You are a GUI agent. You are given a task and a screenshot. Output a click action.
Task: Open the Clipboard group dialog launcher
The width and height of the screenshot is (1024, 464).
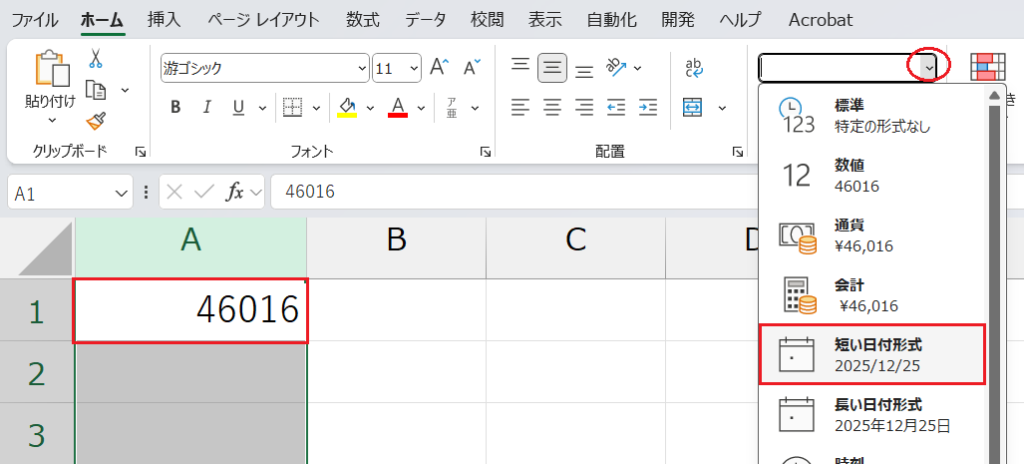coord(140,152)
